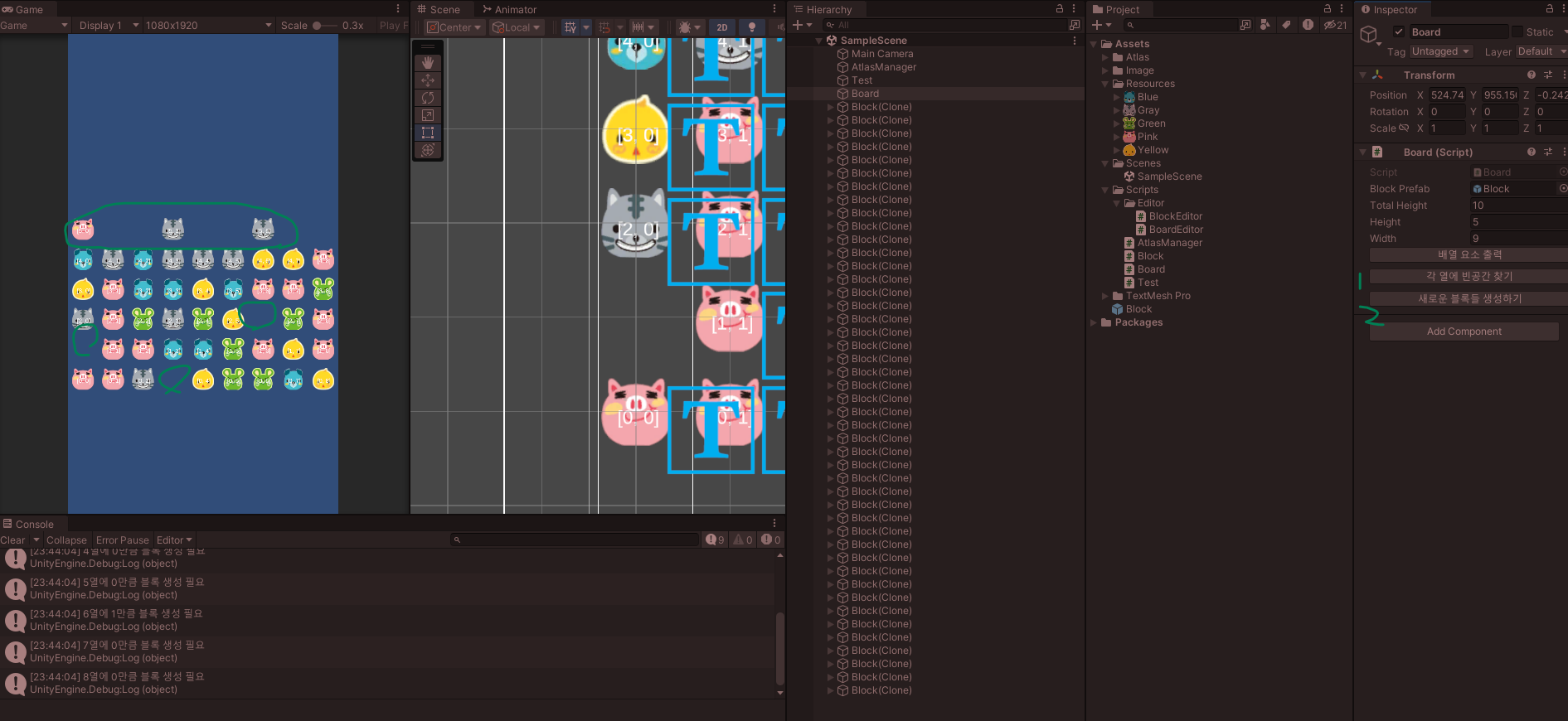The height and width of the screenshot is (721, 1568).
Task: Collapse the Resources folder
Action: tap(1105, 84)
